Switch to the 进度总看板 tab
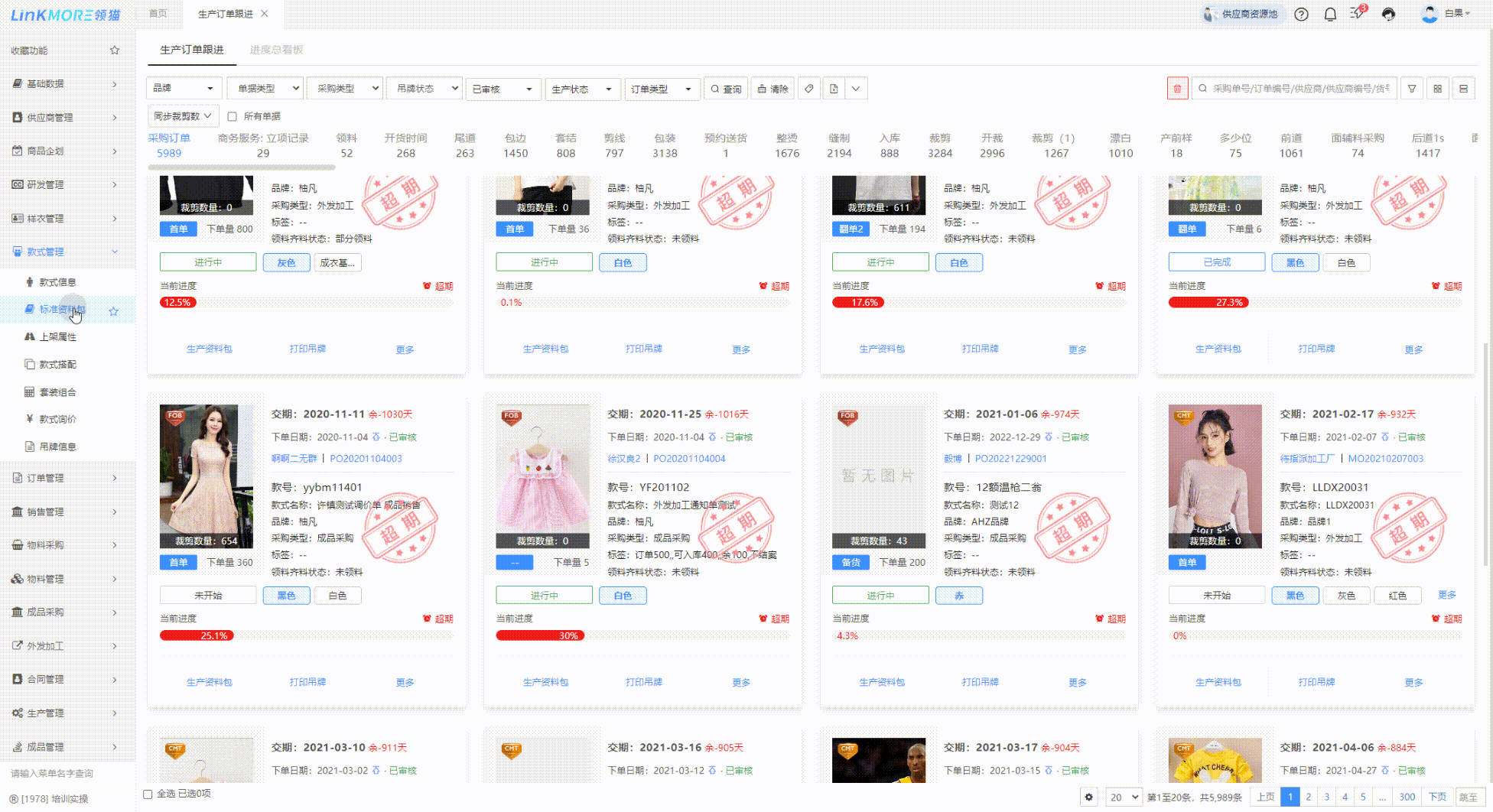The height and width of the screenshot is (812, 1493). coord(276,50)
